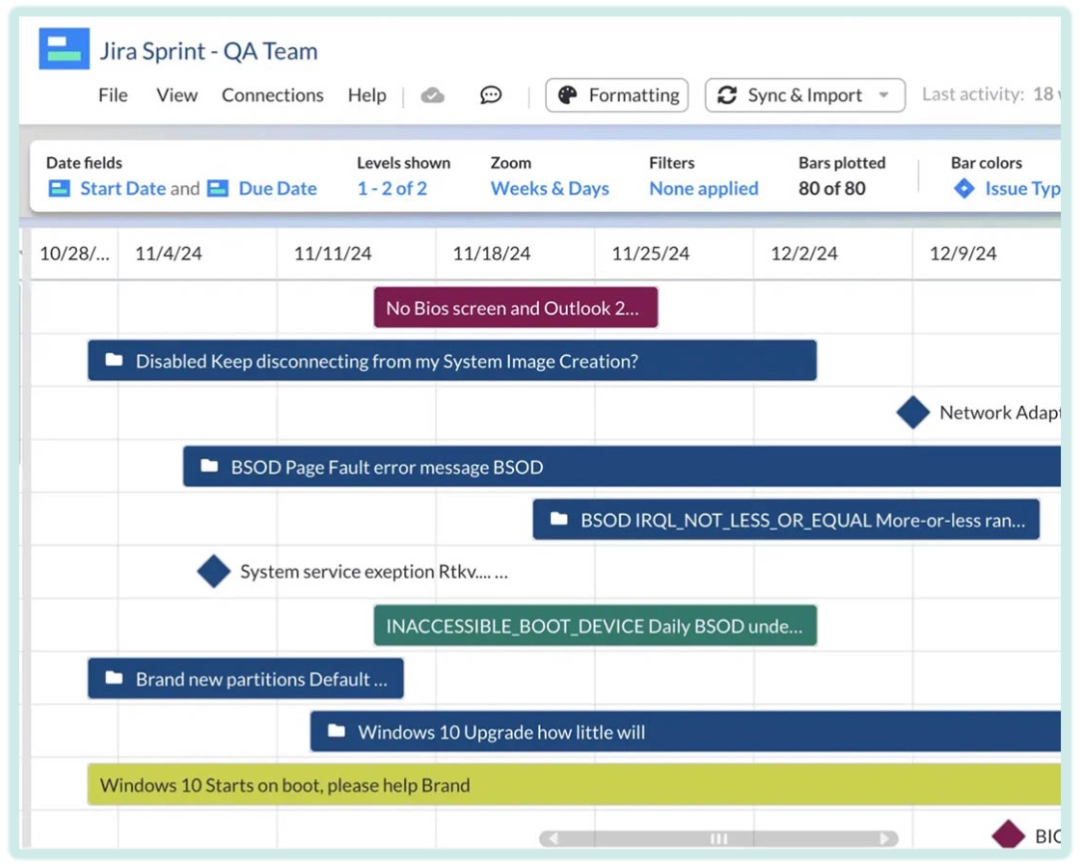Click the cloud sync status icon
This screenshot has width=1080, height=864.
pyautogui.click(x=432, y=95)
